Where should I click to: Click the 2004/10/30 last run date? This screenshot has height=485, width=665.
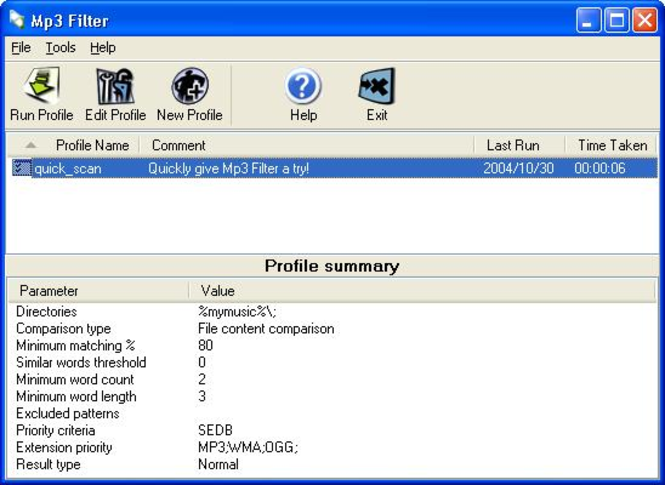519,169
